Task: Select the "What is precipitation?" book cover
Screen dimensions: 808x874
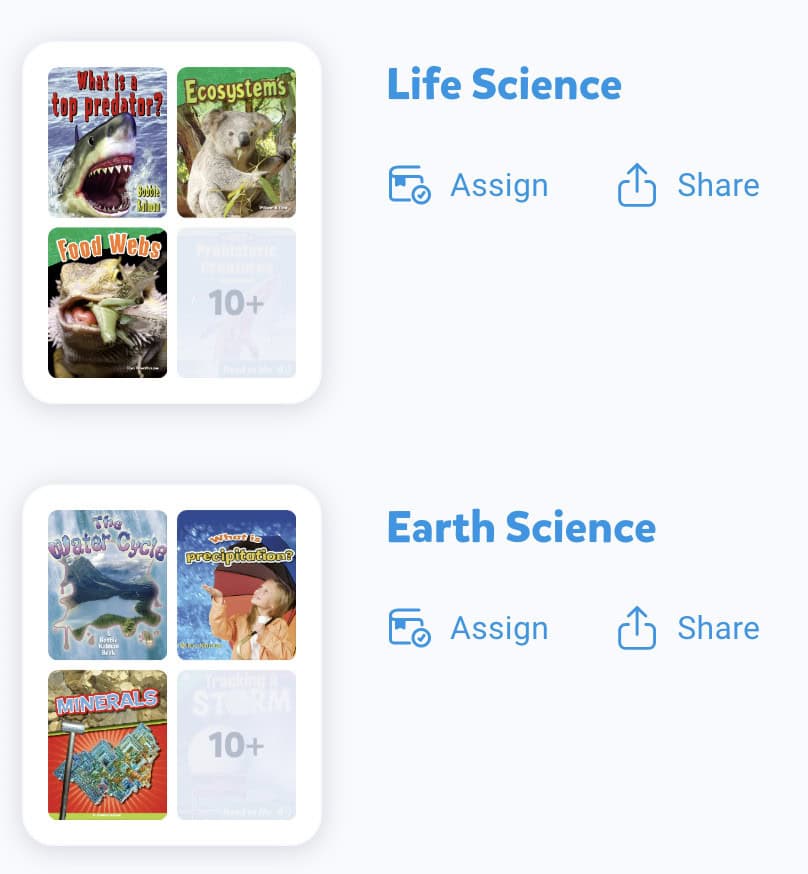Action: coord(236,585)
